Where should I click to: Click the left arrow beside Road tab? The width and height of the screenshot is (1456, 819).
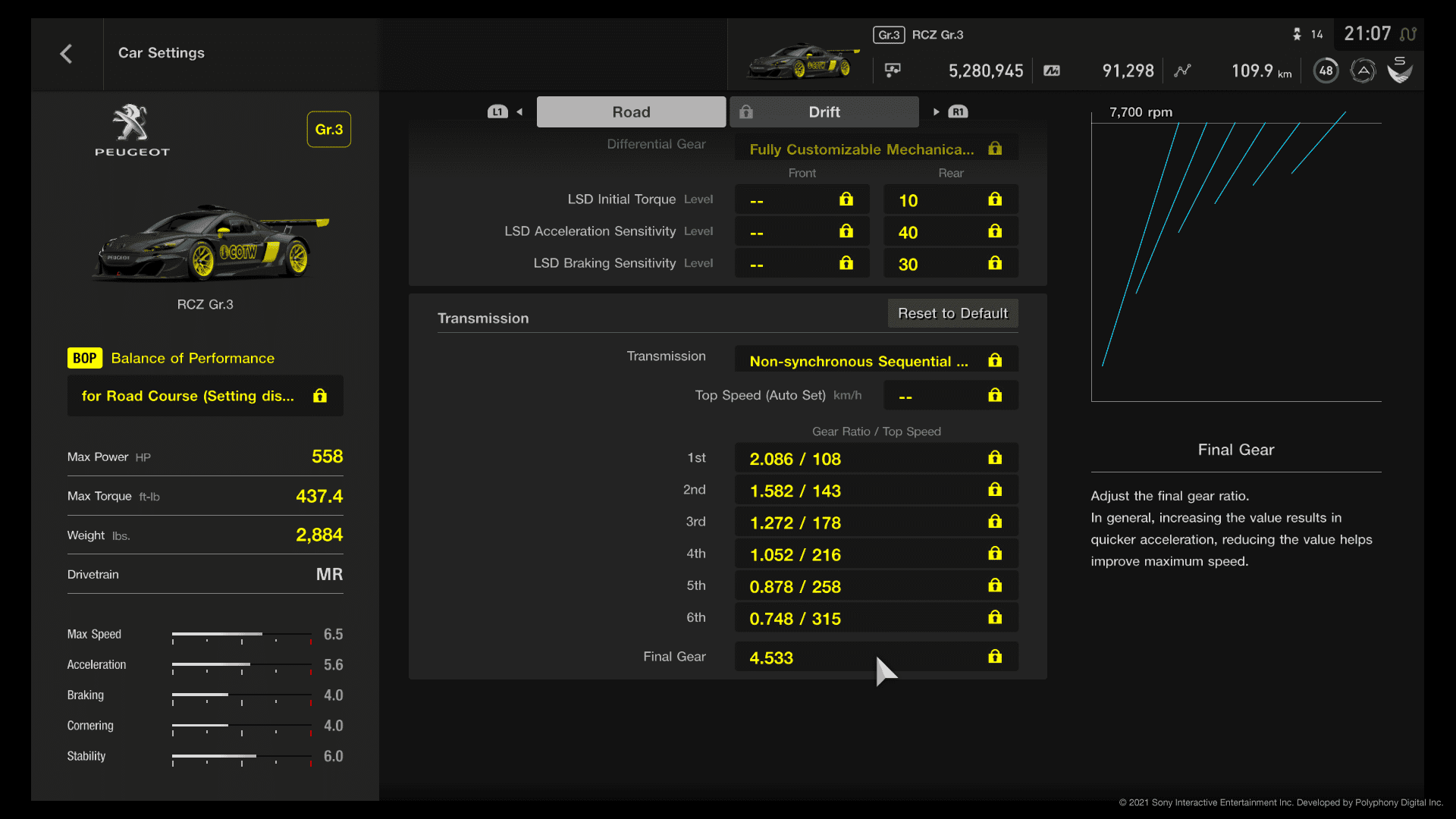519,112
